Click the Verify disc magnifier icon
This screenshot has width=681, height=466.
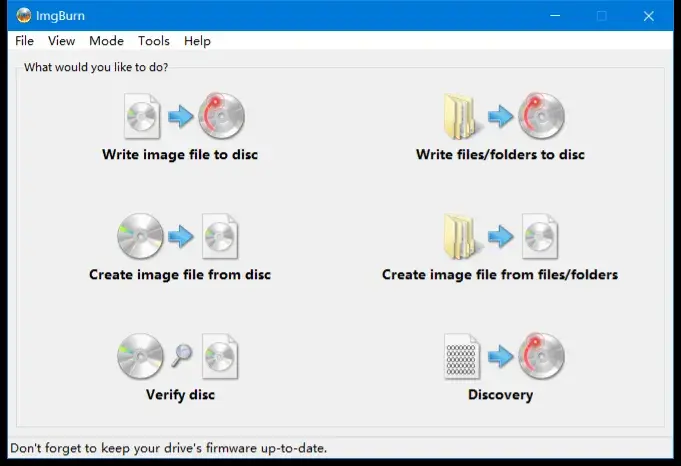tap(182, 356)
